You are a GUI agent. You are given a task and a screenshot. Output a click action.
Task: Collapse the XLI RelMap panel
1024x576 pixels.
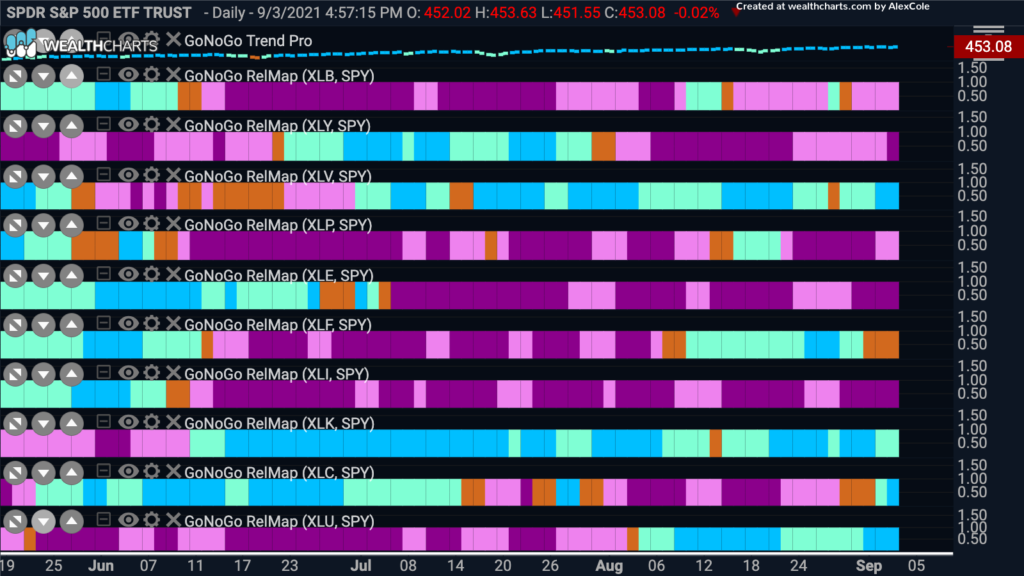pyautogui.click(x=103, y=372)
